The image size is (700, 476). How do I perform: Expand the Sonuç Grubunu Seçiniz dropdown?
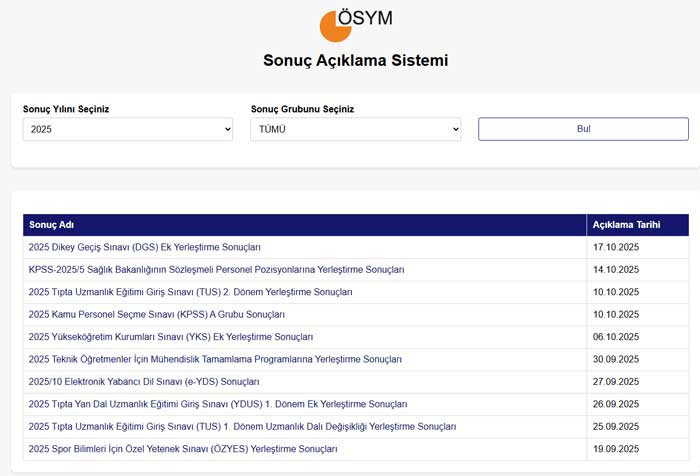point(355,129)
